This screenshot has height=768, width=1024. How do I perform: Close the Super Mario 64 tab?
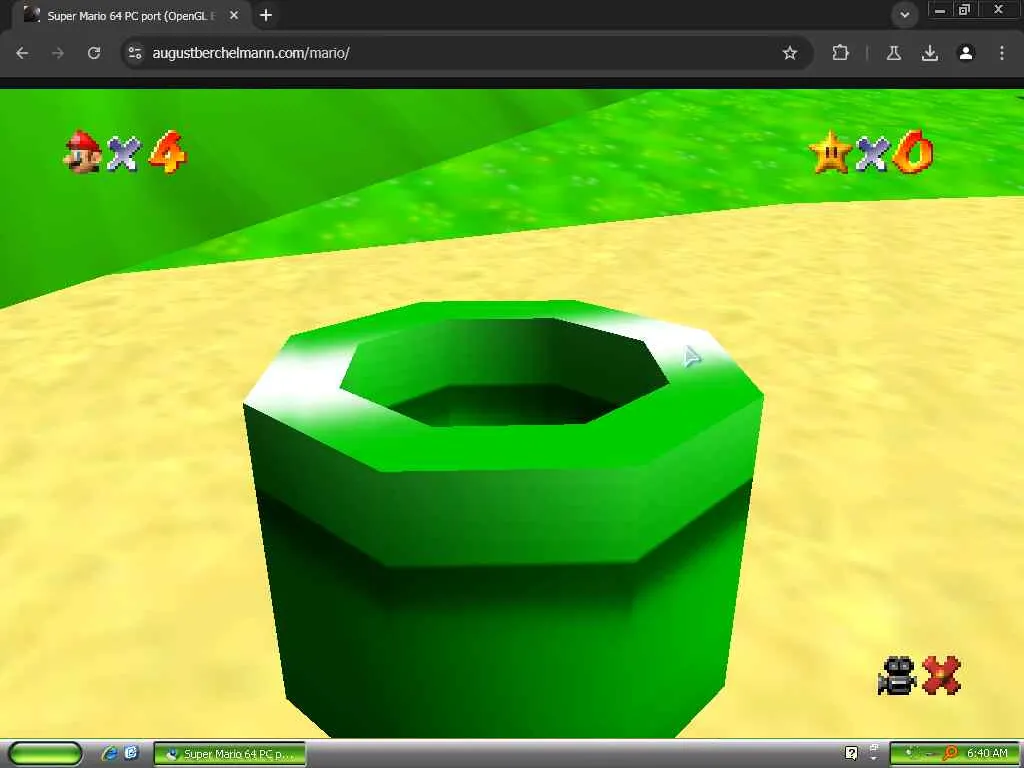point(234,15)
